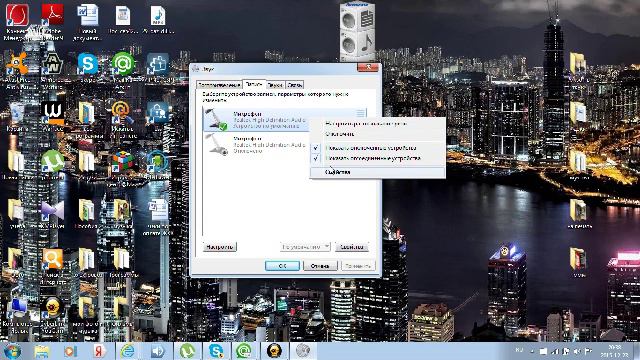Open the Rubik's cube desktop shortcut
The height and width of the screenshot is (360, 640).
(122, 161)
